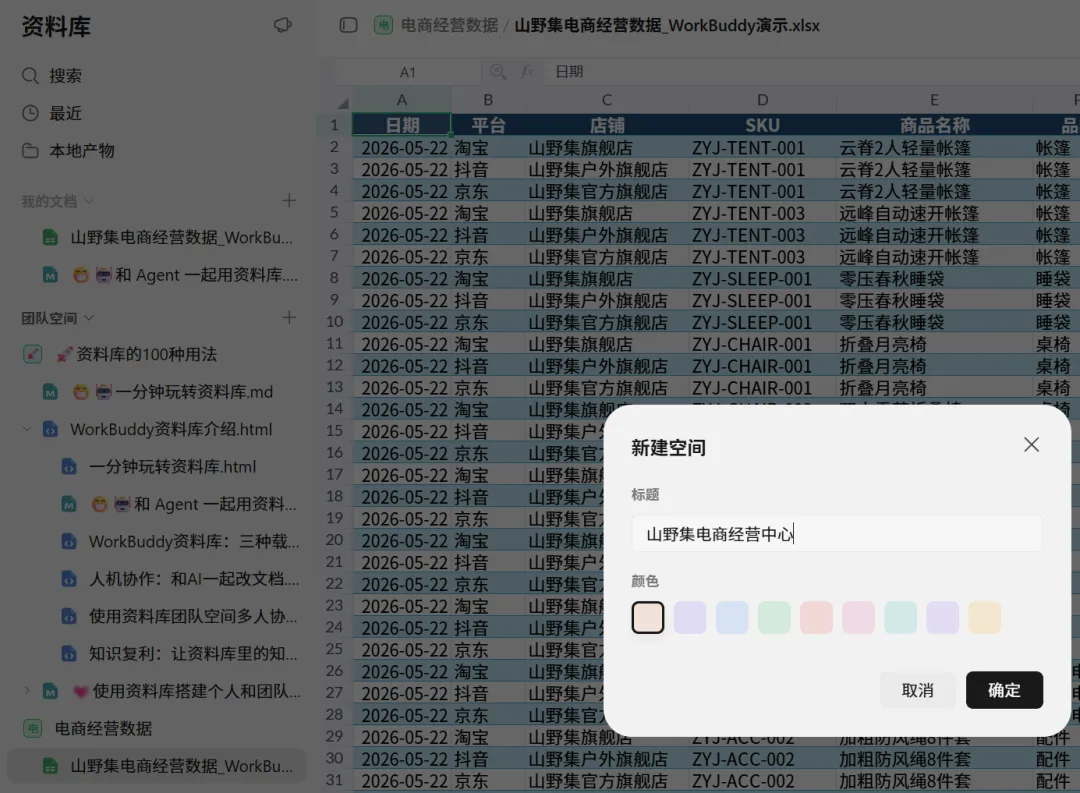Image resolution: width=1080 pixels, height=793 pixels.
Task: Open WorkBuddy资料库：三种载... document
Action: pos(194,542)
